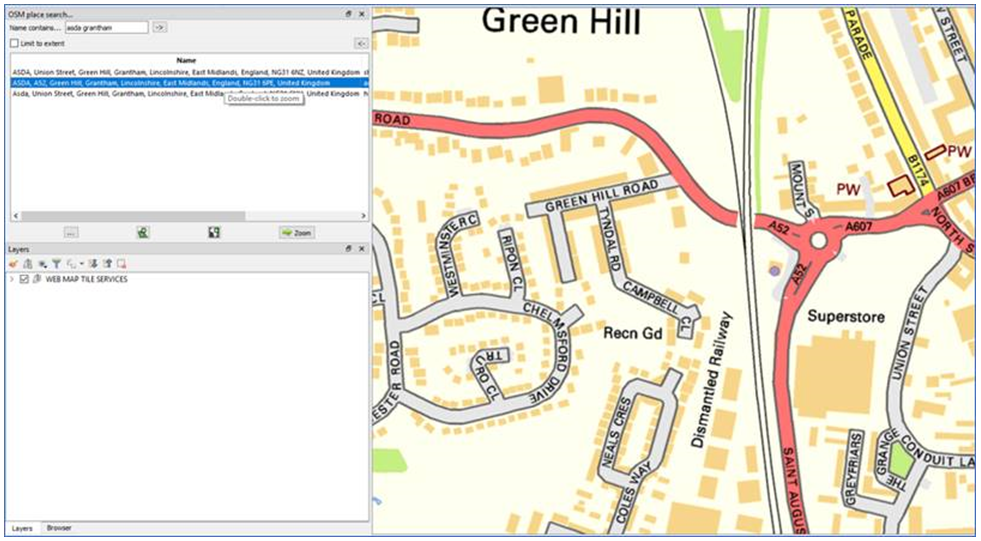Float the Layers panel
The image size is (981, 541).
[349, 249]
